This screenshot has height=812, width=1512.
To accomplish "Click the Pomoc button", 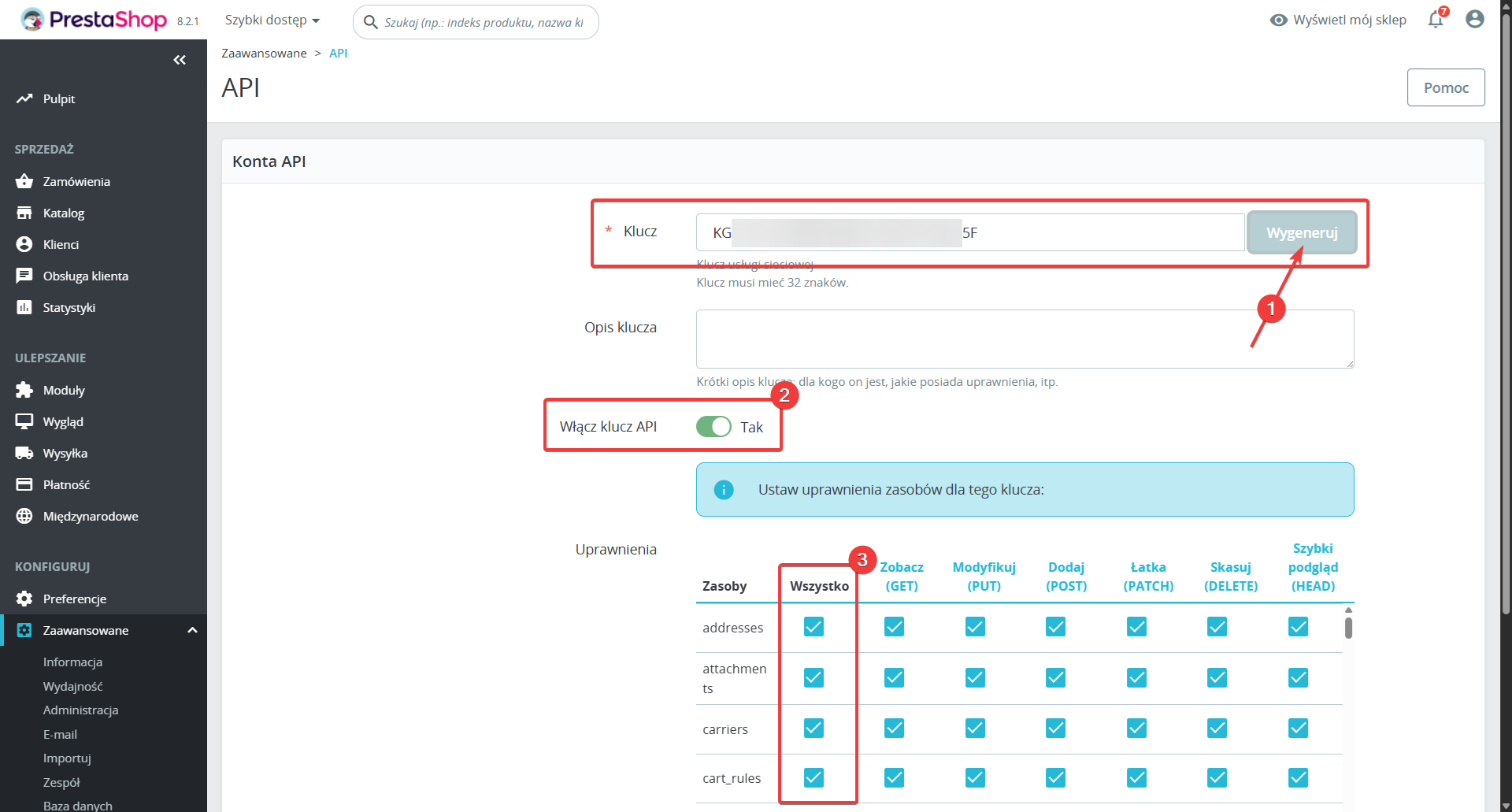I will click(x=1446, y=87).
